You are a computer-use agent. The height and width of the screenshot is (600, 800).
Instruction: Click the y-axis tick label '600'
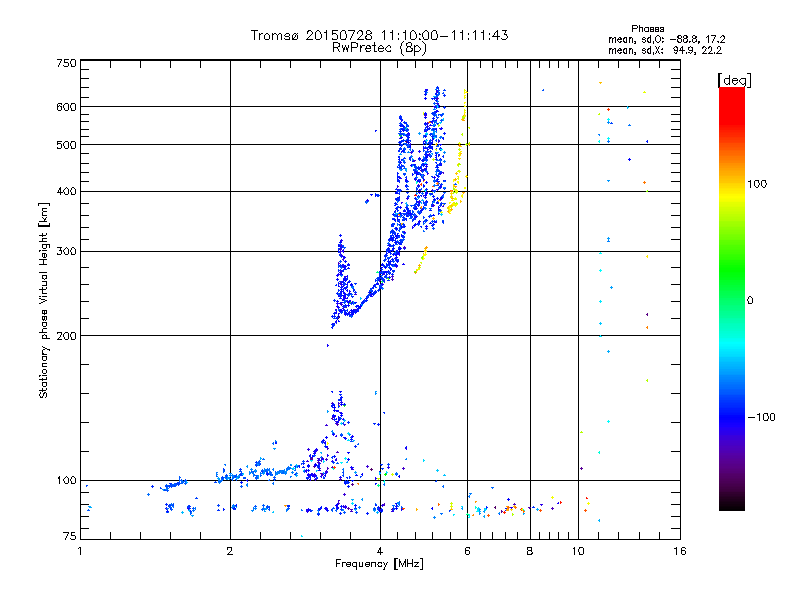point(66,107)
